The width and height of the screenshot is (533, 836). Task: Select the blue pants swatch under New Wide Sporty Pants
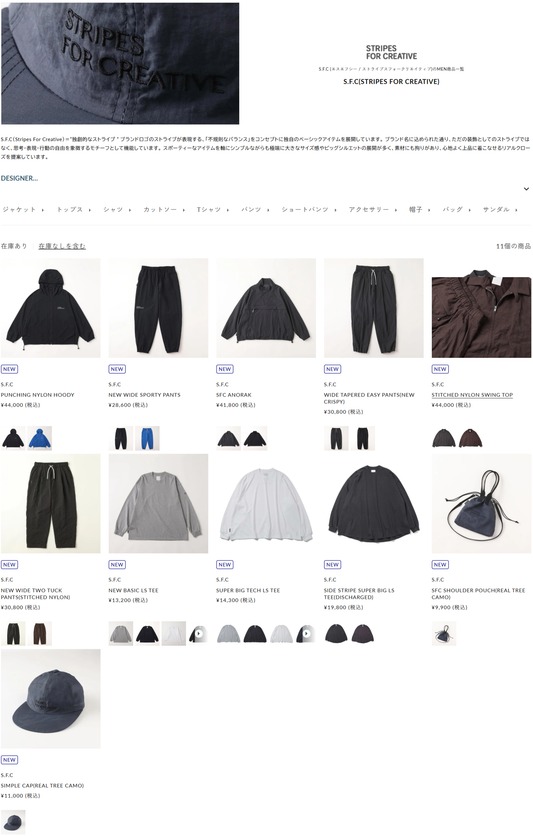click(x=147, y=438)
